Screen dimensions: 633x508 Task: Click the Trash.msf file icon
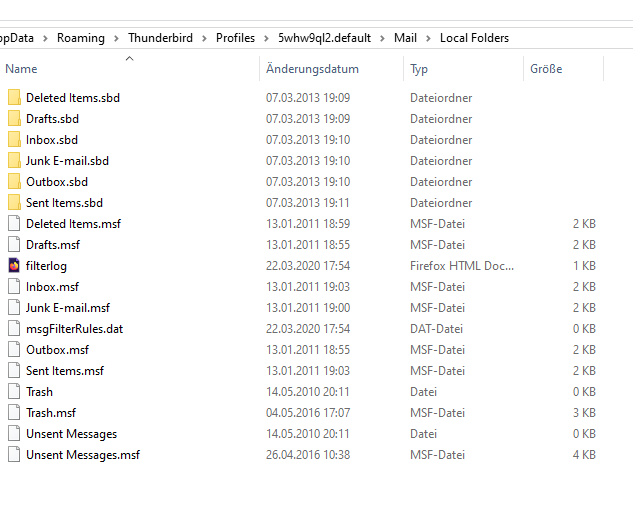pyautogui.click(x=14, y=413)
